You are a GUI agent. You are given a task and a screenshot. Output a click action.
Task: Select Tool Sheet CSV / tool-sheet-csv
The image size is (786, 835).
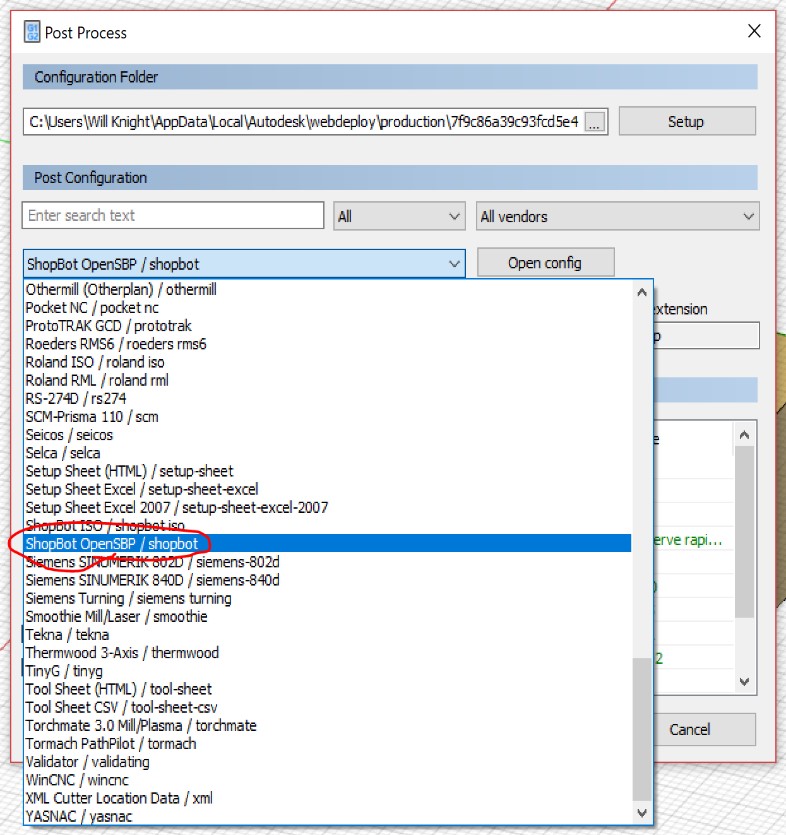[x=328, y=707]
